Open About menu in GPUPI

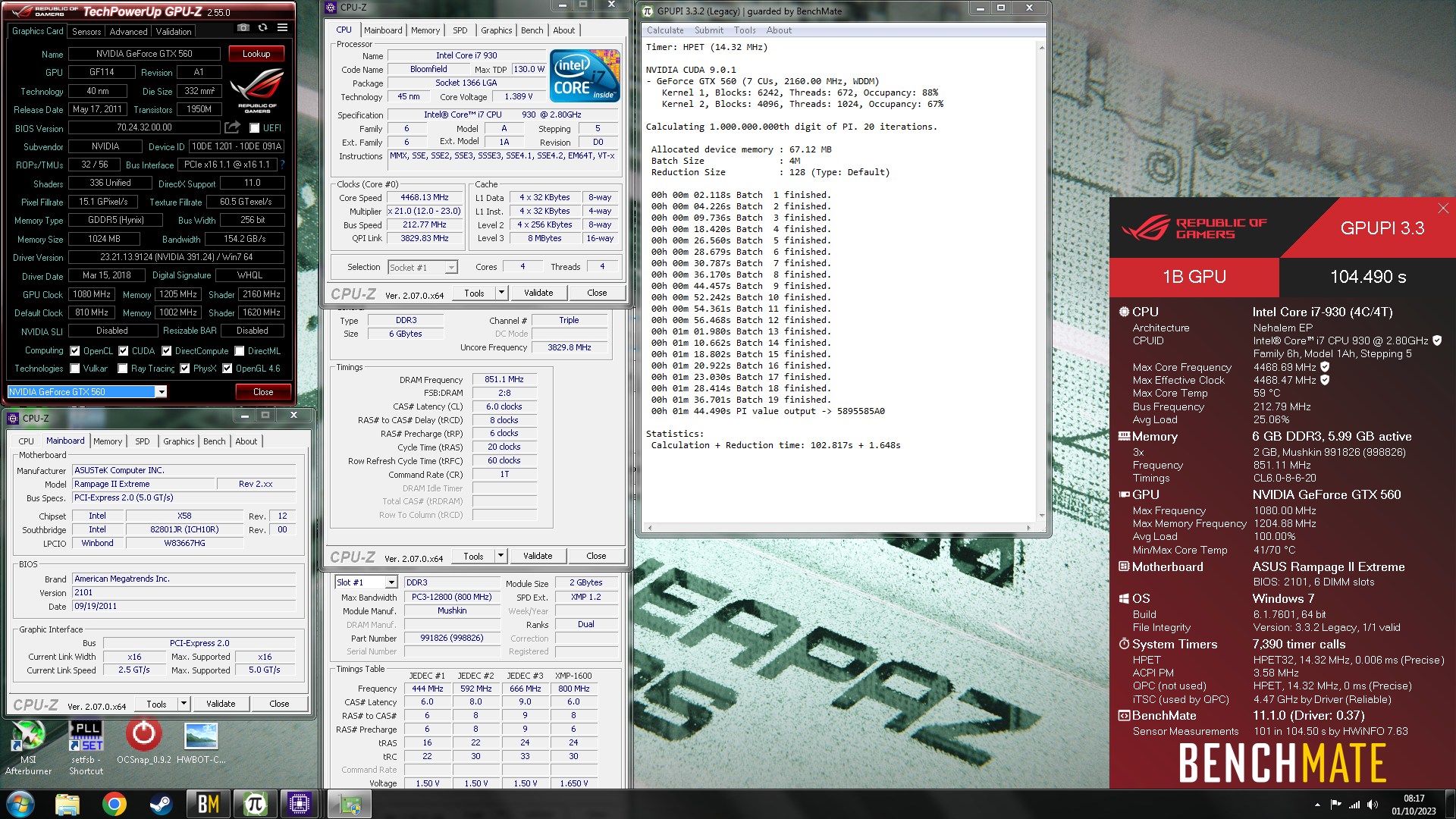pyautogui.click(x=779, y=30)
